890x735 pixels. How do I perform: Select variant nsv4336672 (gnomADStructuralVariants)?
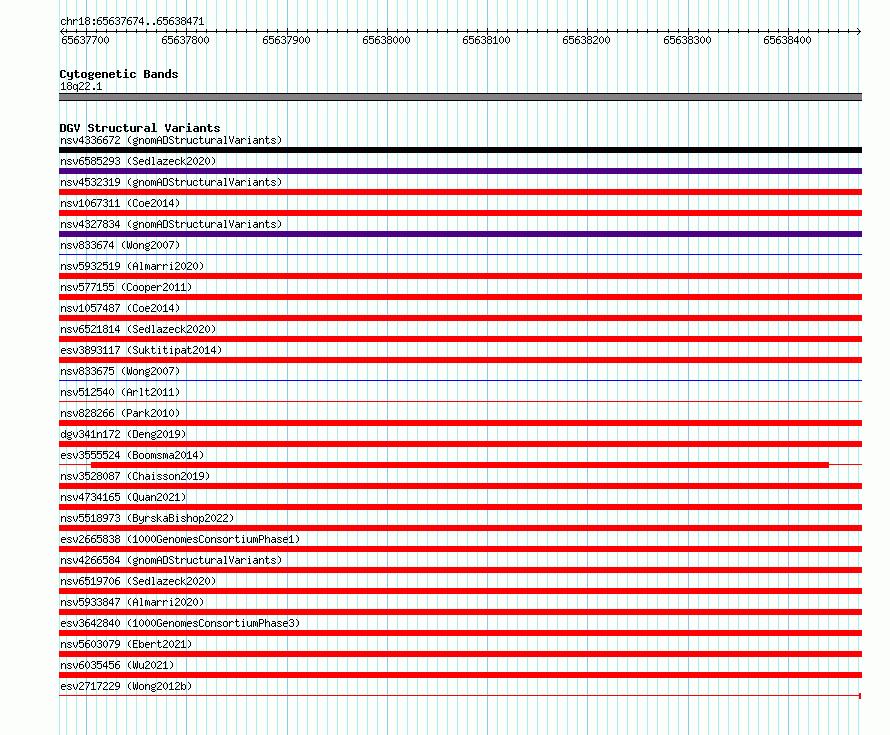pos(171,140)
